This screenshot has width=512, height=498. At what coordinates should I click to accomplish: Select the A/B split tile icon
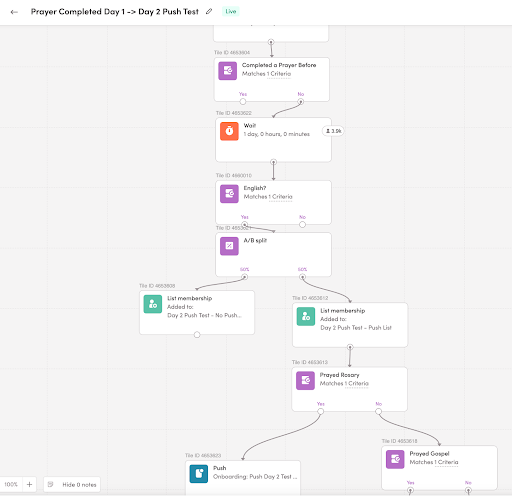click(229, 246)
